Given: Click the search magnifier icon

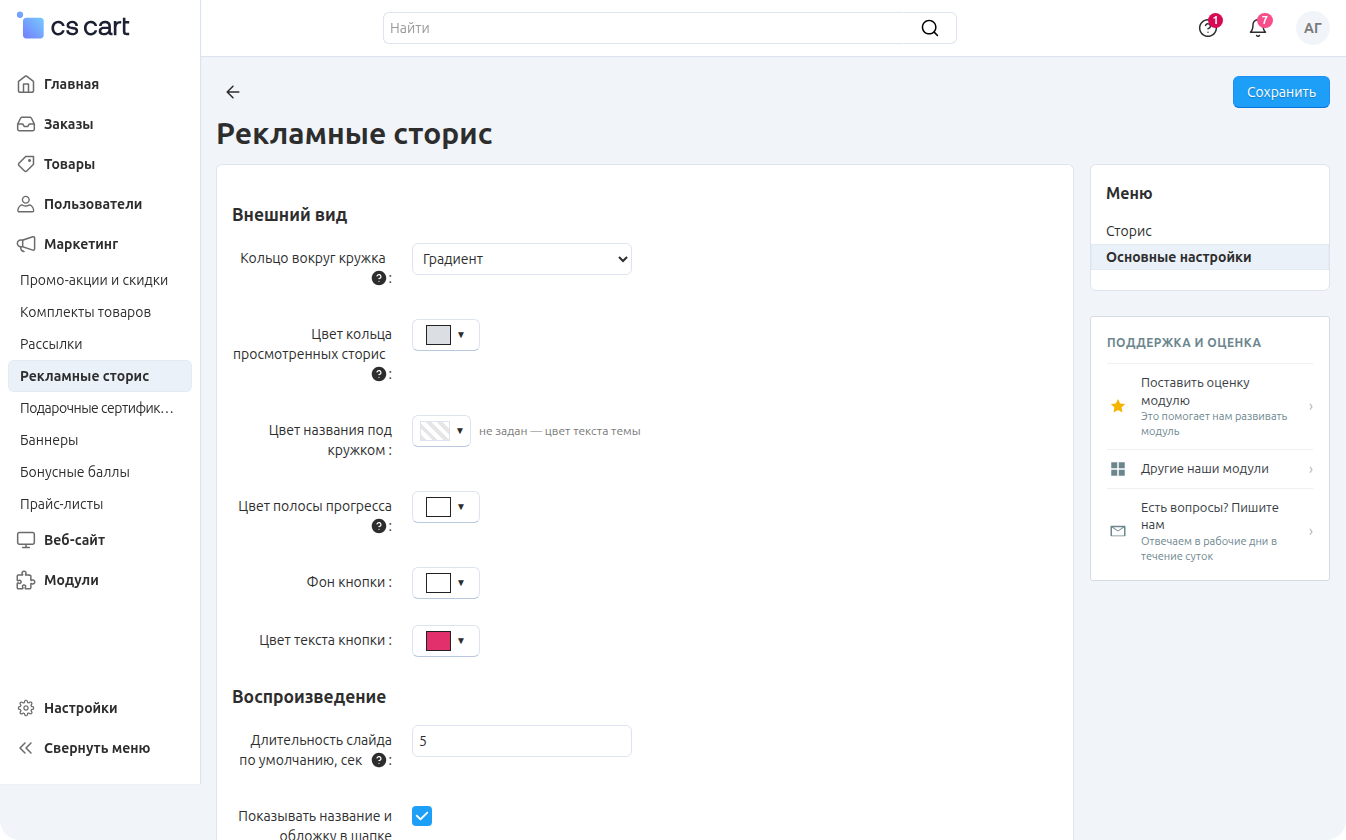Looking at the screenshot, I should pyautogui.click(x=930, y=28).
